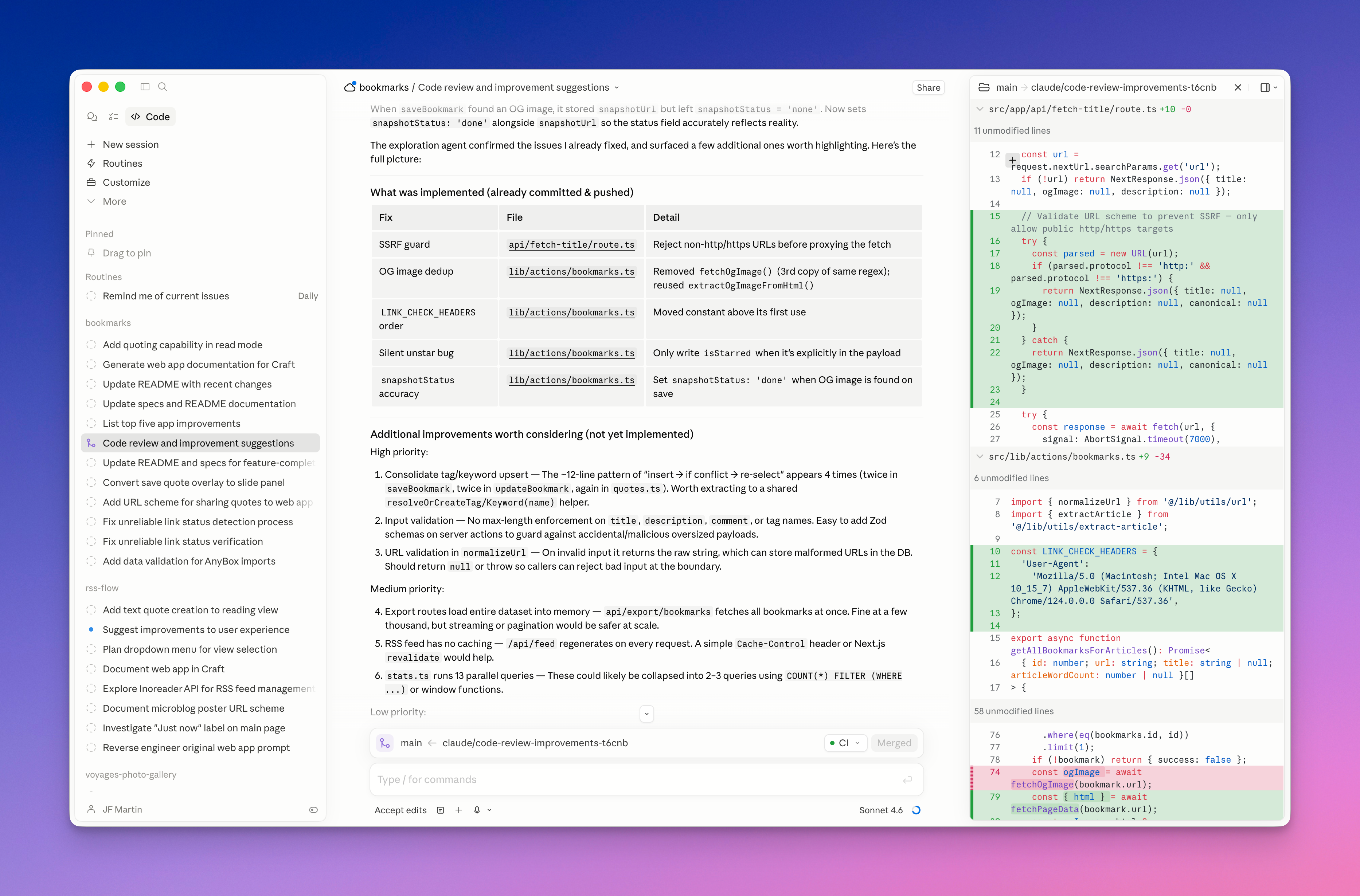This screenshot has width=1360, height=896.
Task: Open the tasks checklist mode icon
Action: (x=113, y=117)
